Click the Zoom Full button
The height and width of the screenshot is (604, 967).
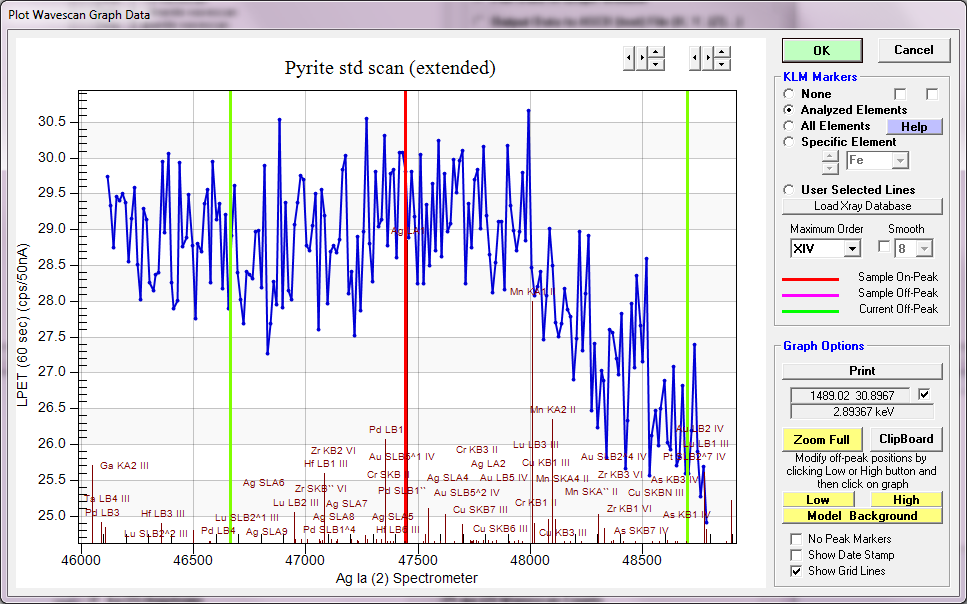click(x=821, y=439)
